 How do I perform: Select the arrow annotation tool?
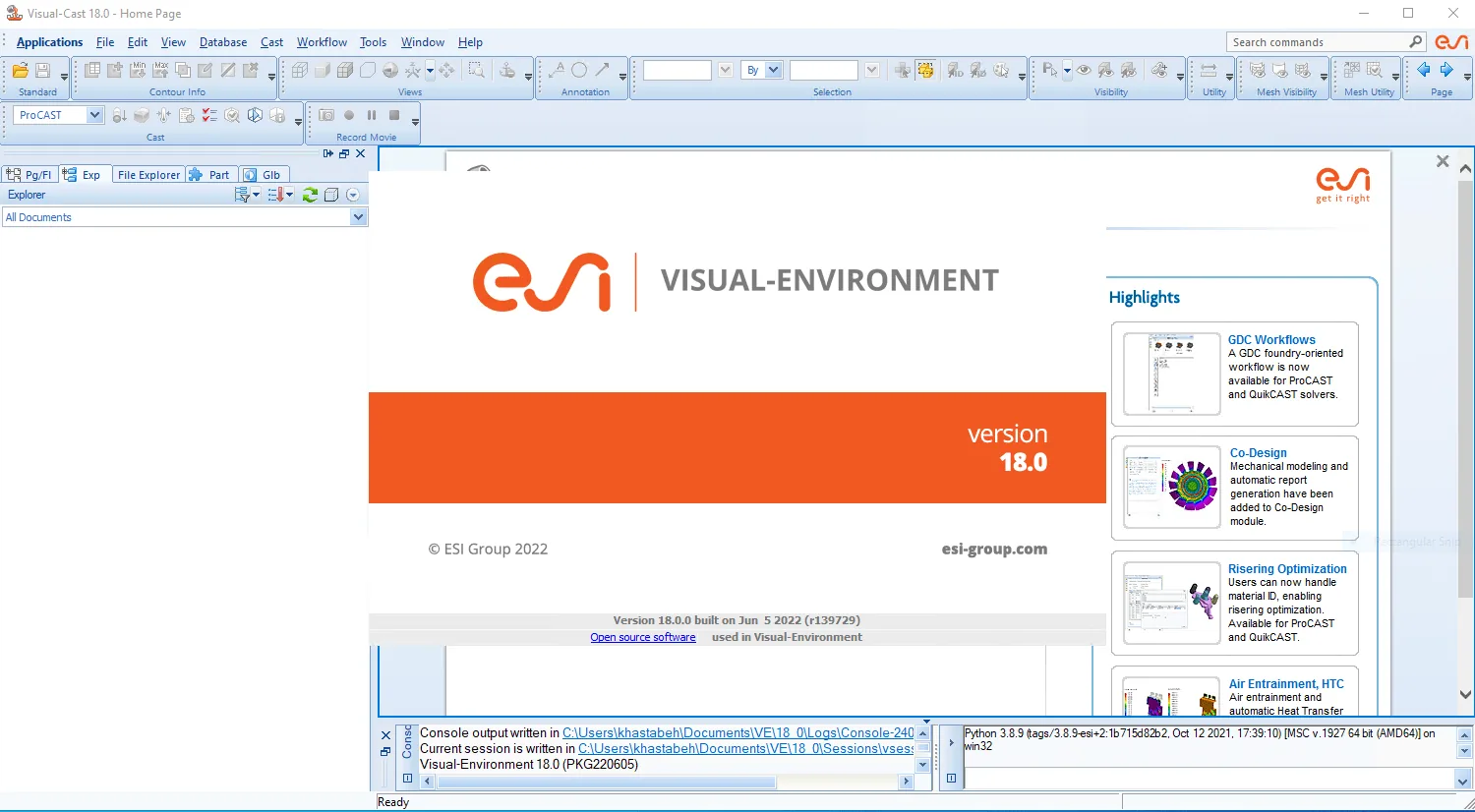pyautogui.click(x=602, y=71)
